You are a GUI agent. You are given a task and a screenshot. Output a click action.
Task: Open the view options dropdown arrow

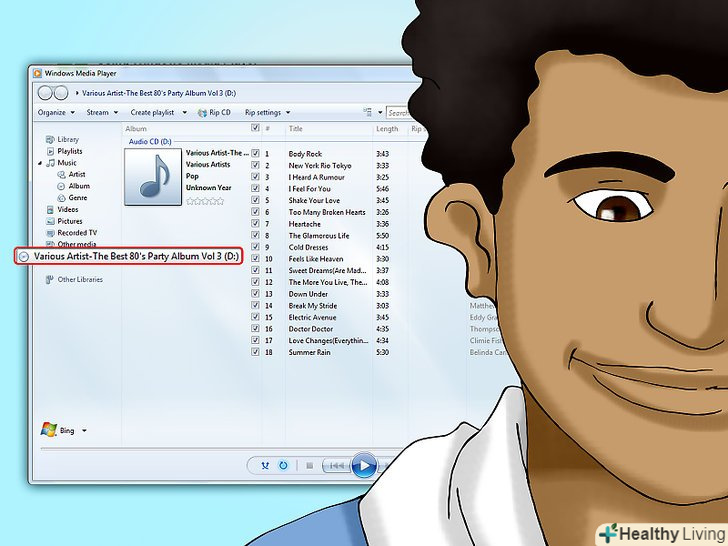(x=380, y=112)
